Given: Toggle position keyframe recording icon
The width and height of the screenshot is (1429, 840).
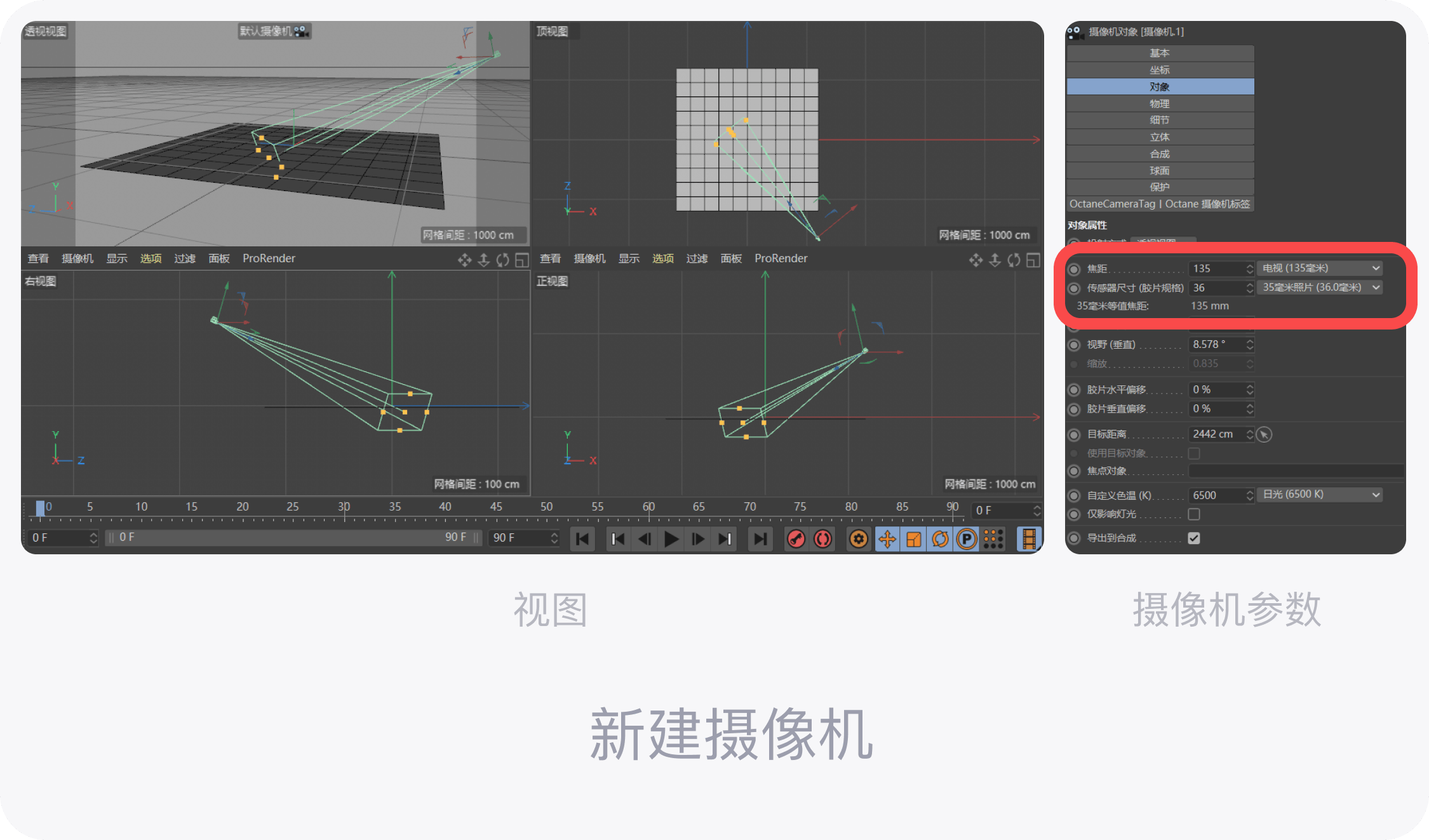Looking at the screenshot, I should pos(887,539).
